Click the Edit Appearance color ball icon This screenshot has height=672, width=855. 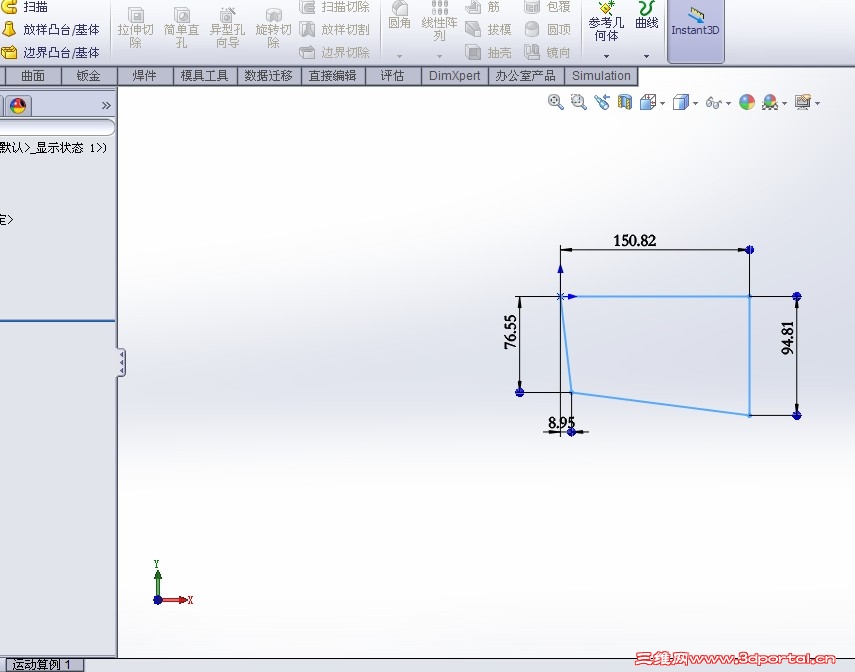coord(746,102)
